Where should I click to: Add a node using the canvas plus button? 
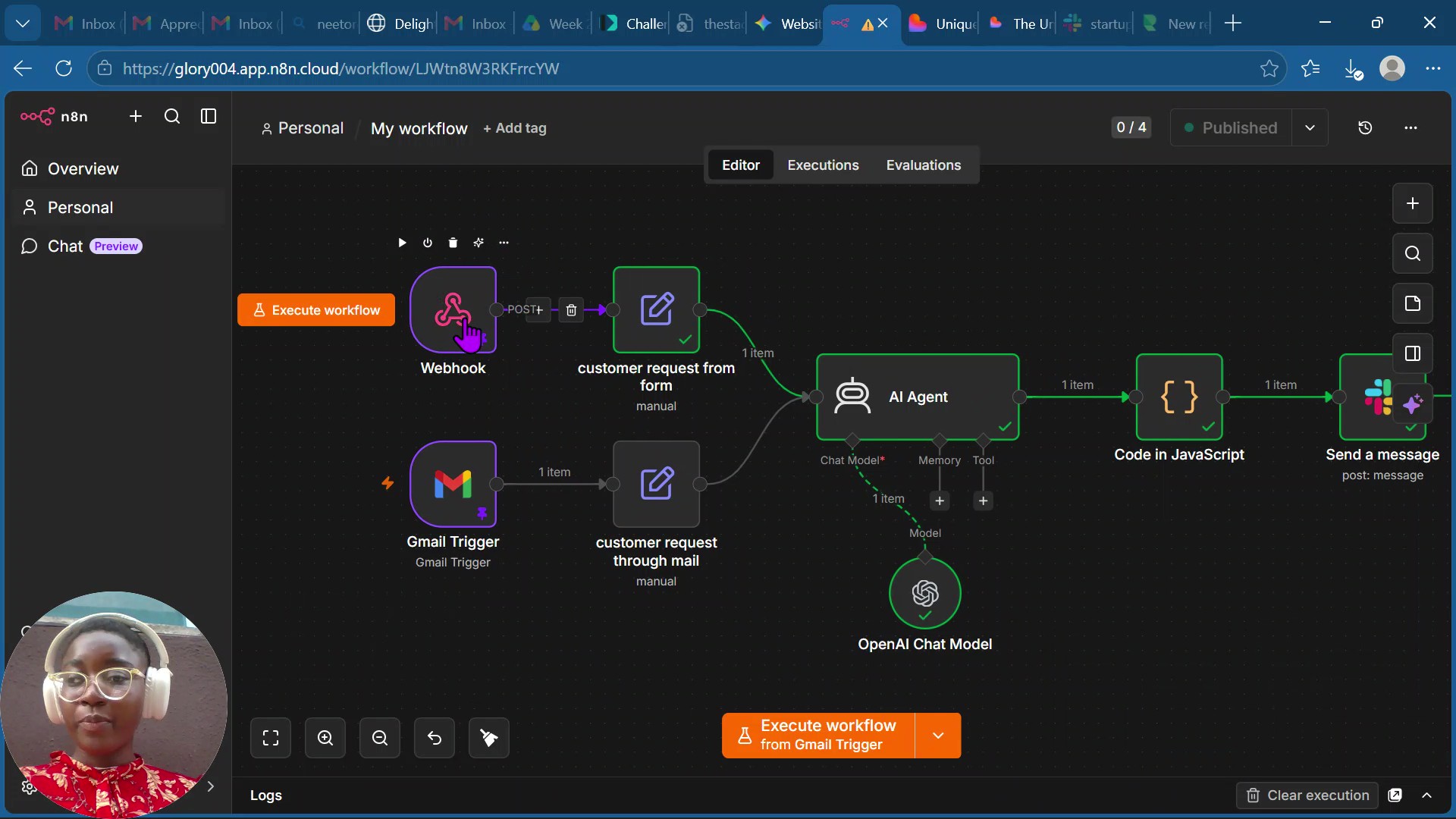pos(1413,203)
